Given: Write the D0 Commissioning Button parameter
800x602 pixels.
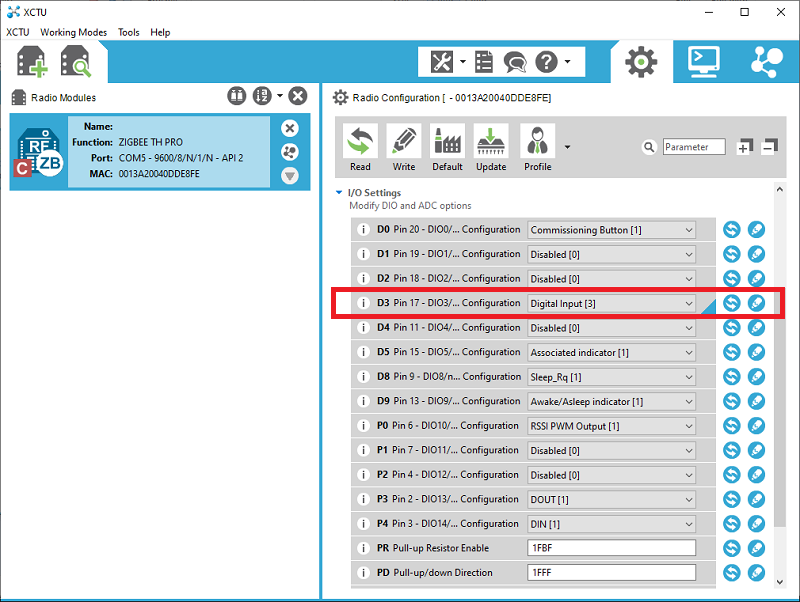Looking at the screenshot, I should [x=757, y=229].
